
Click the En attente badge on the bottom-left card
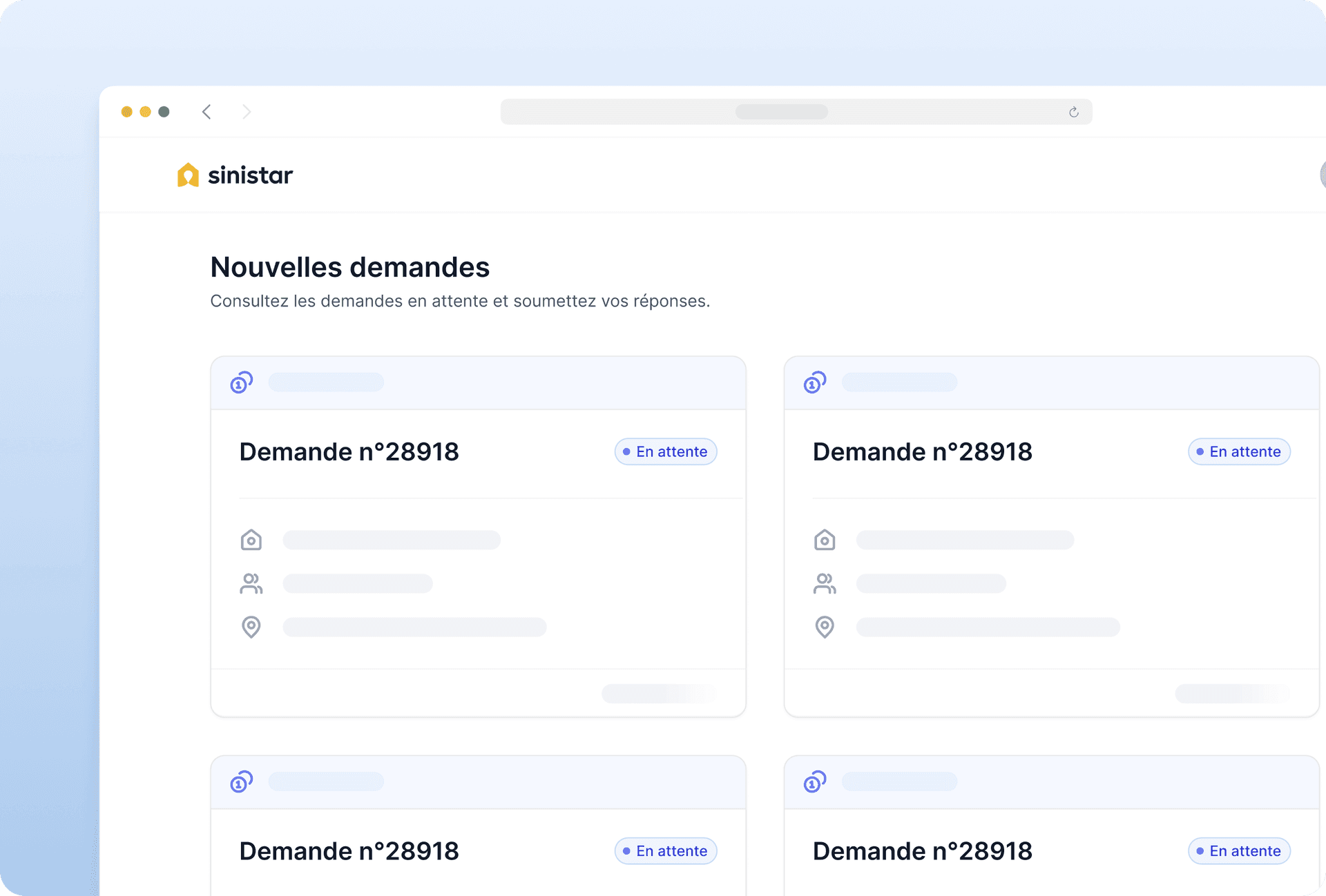tap(665, 850)
